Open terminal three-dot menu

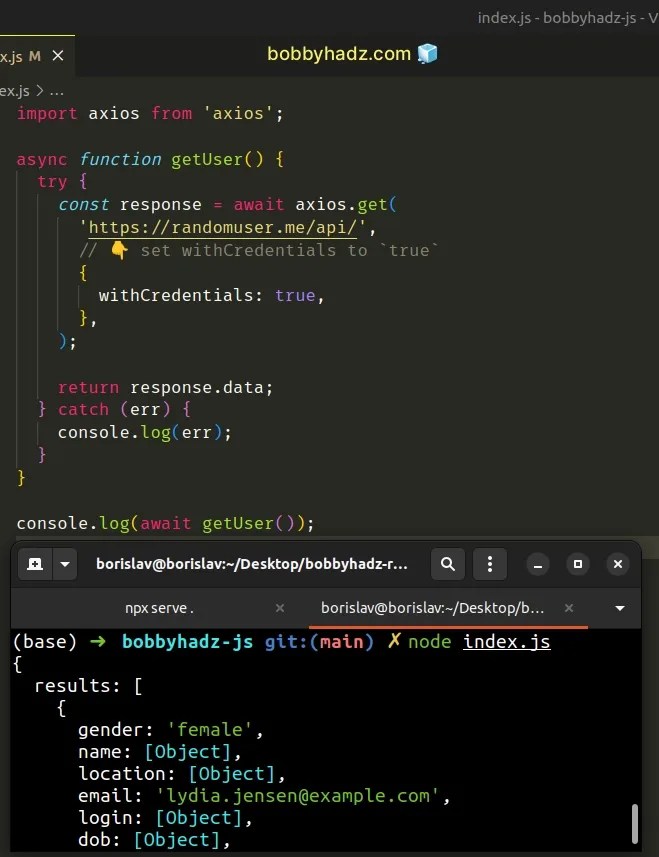click(490, 564)
